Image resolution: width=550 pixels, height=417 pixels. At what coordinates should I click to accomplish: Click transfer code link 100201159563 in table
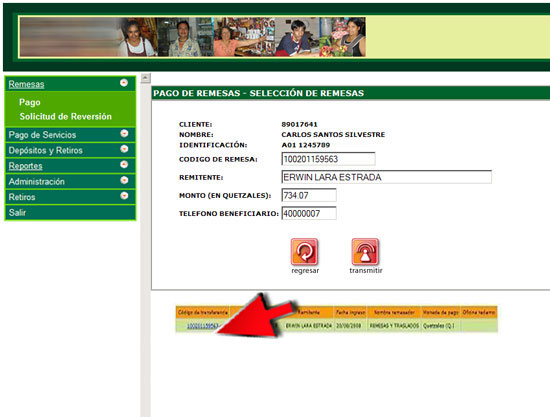tap(202, 326)
